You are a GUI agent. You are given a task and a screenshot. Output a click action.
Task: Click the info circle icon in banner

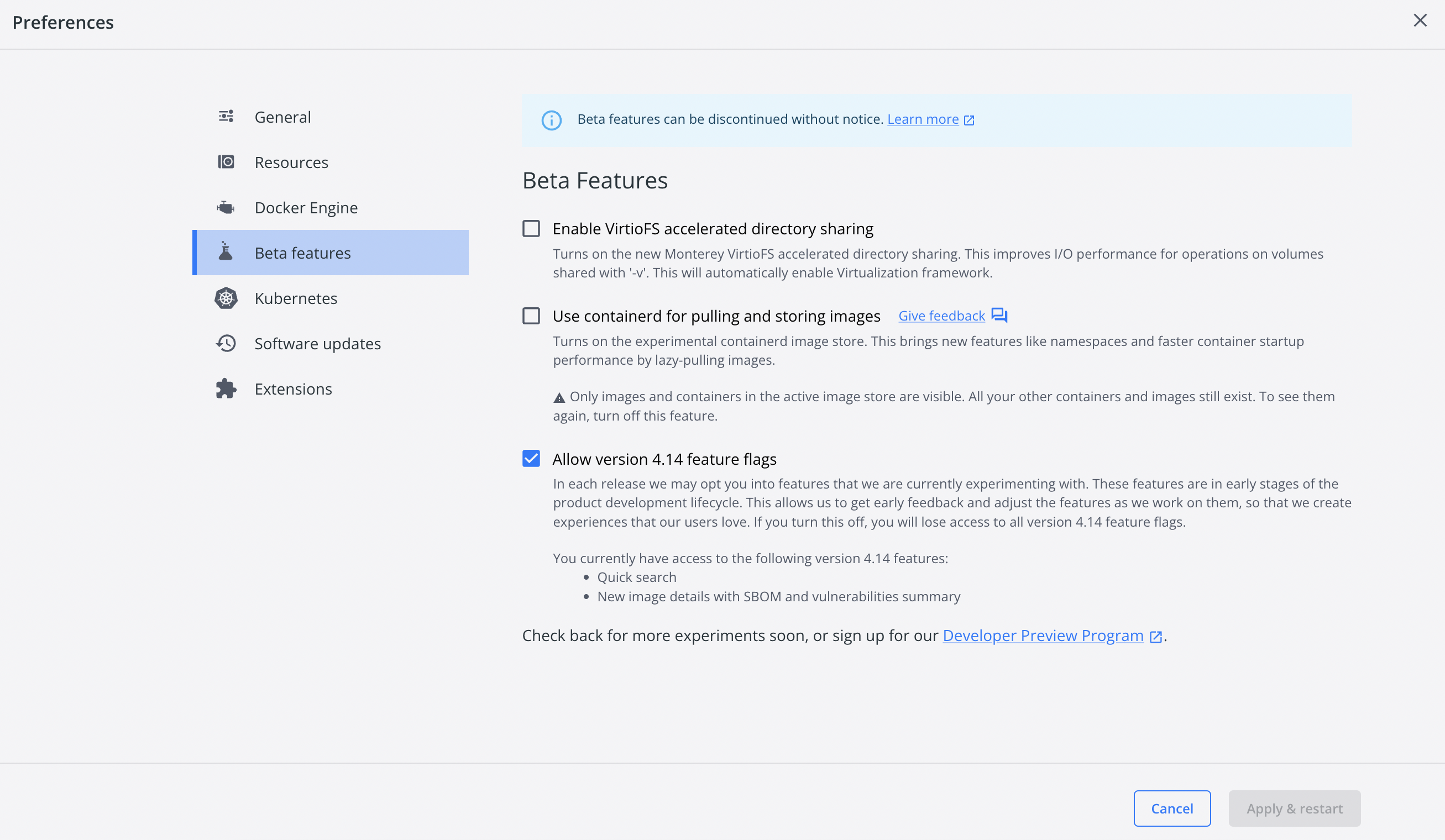pyautogui.click(x=551, y=120)
